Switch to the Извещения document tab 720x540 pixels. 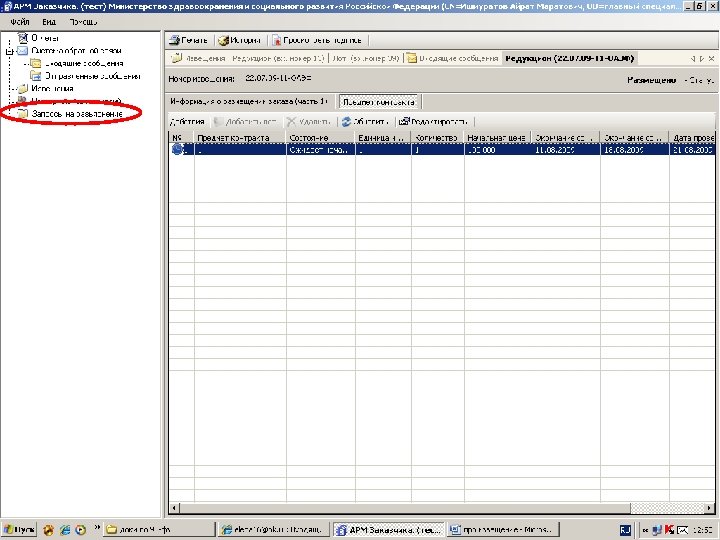coord(199,58)
